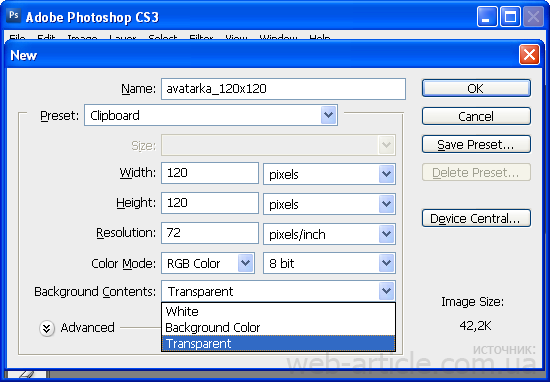The height and width of the screenshot is (383, 550).
Task: Expand the Advanced options chevron
Action: pyautogui.click(x=47, y=329)
